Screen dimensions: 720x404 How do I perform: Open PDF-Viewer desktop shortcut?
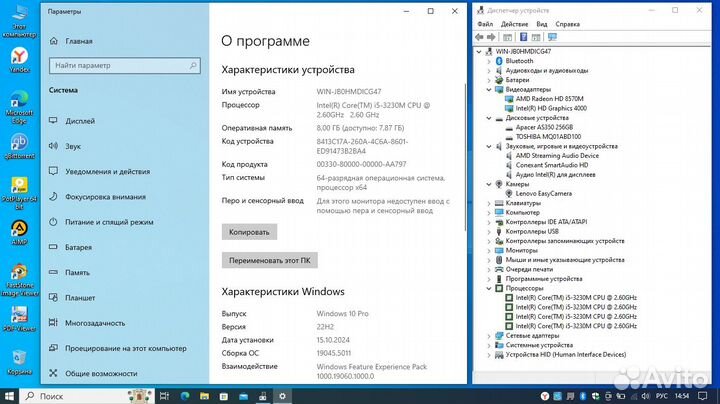point(19,319)
